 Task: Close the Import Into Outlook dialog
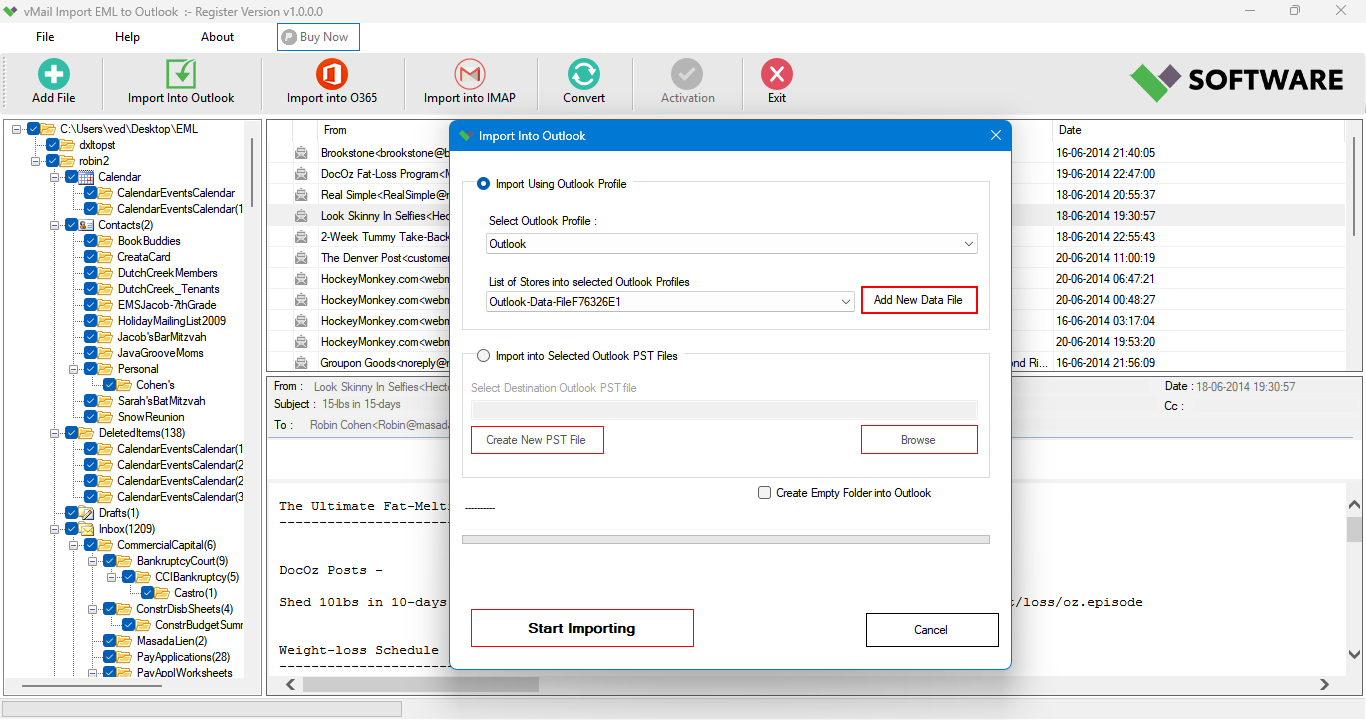pyautogui.click(x=995, y=136)
